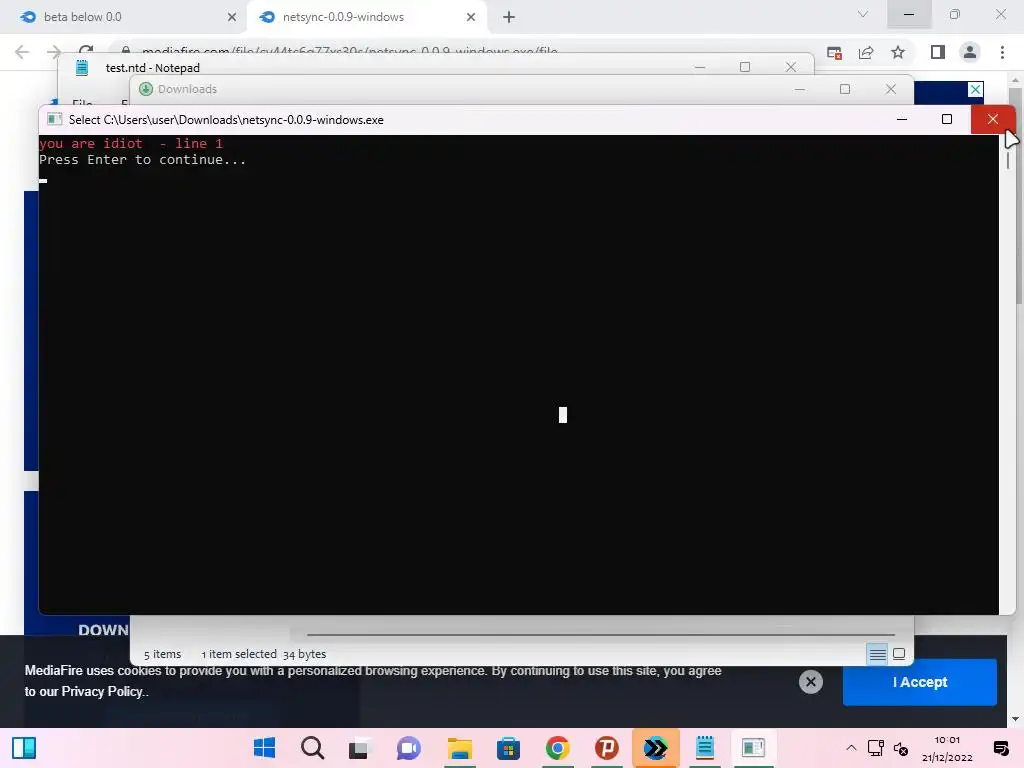Click the blocked pop-up icon in address bar
The image size is (1024, 768).
tap(834, 52)
